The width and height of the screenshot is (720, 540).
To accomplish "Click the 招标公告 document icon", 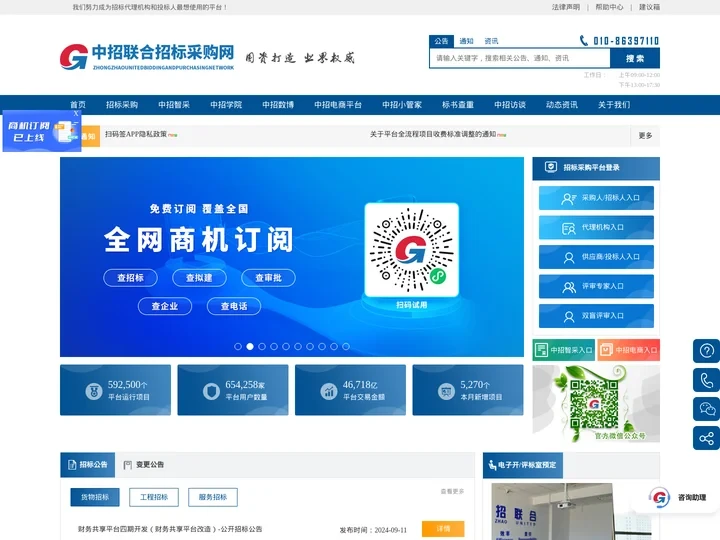I will point(72,465).
